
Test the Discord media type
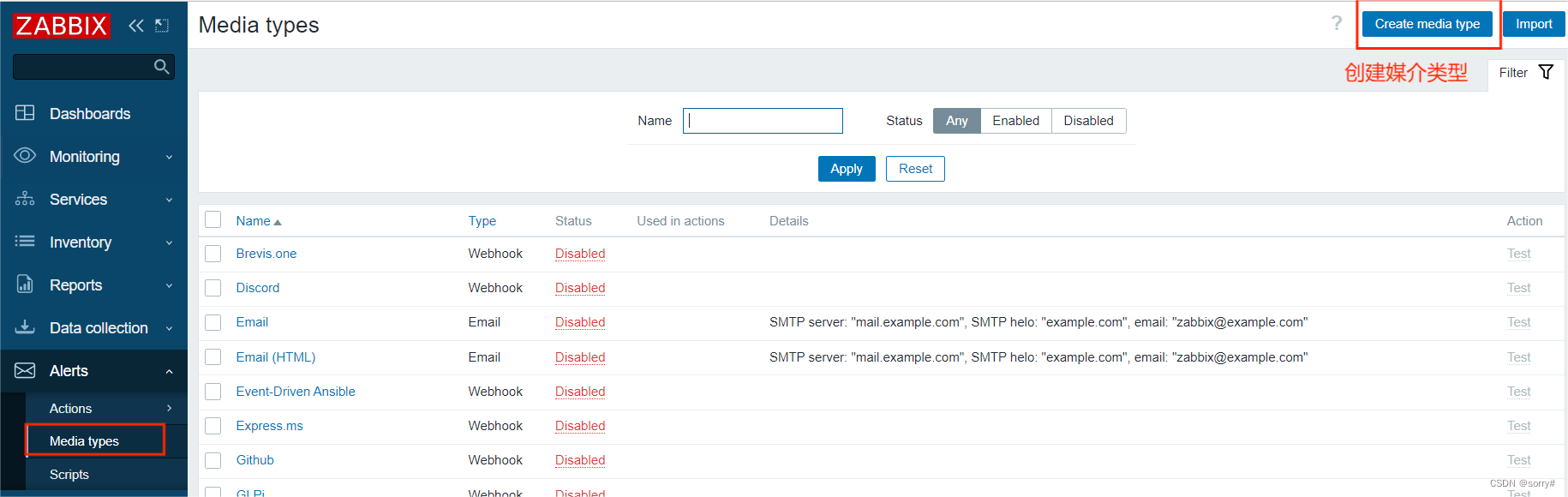[x=1518, y=288]
